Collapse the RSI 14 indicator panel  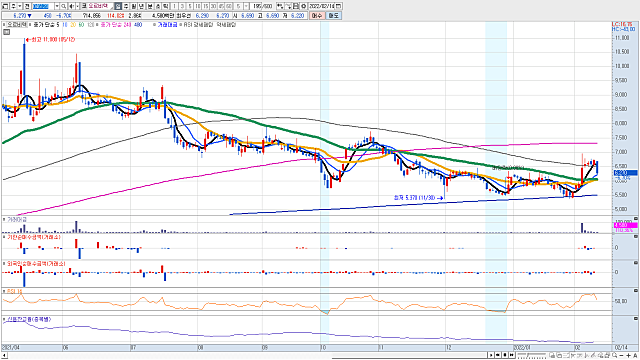tap(636, 290)
